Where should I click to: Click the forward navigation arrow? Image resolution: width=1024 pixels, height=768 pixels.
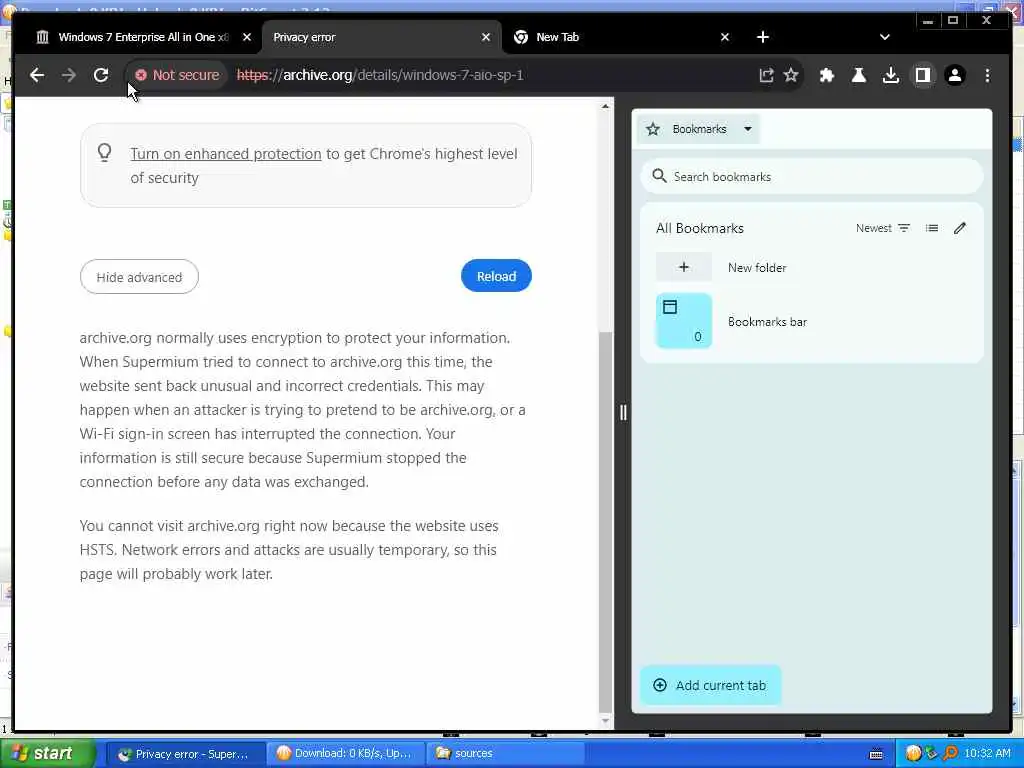69,75
